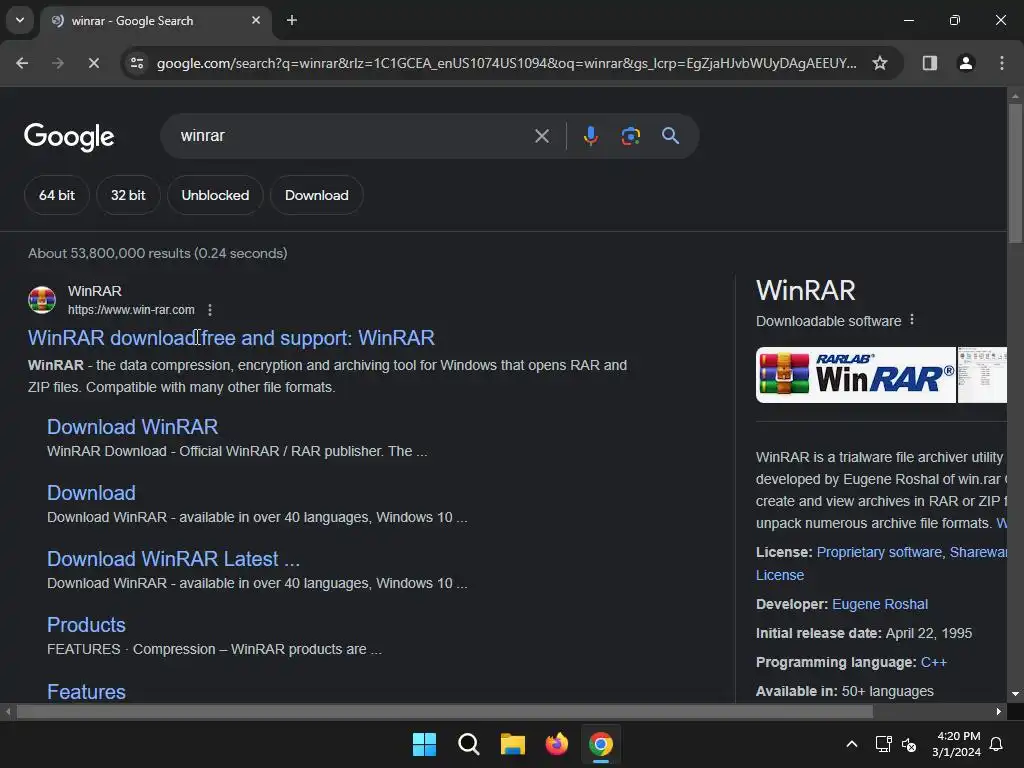Screen dimensions: 1024x768
Task: Go to the Google homepage logo
Action: click(x=69, y=136)
